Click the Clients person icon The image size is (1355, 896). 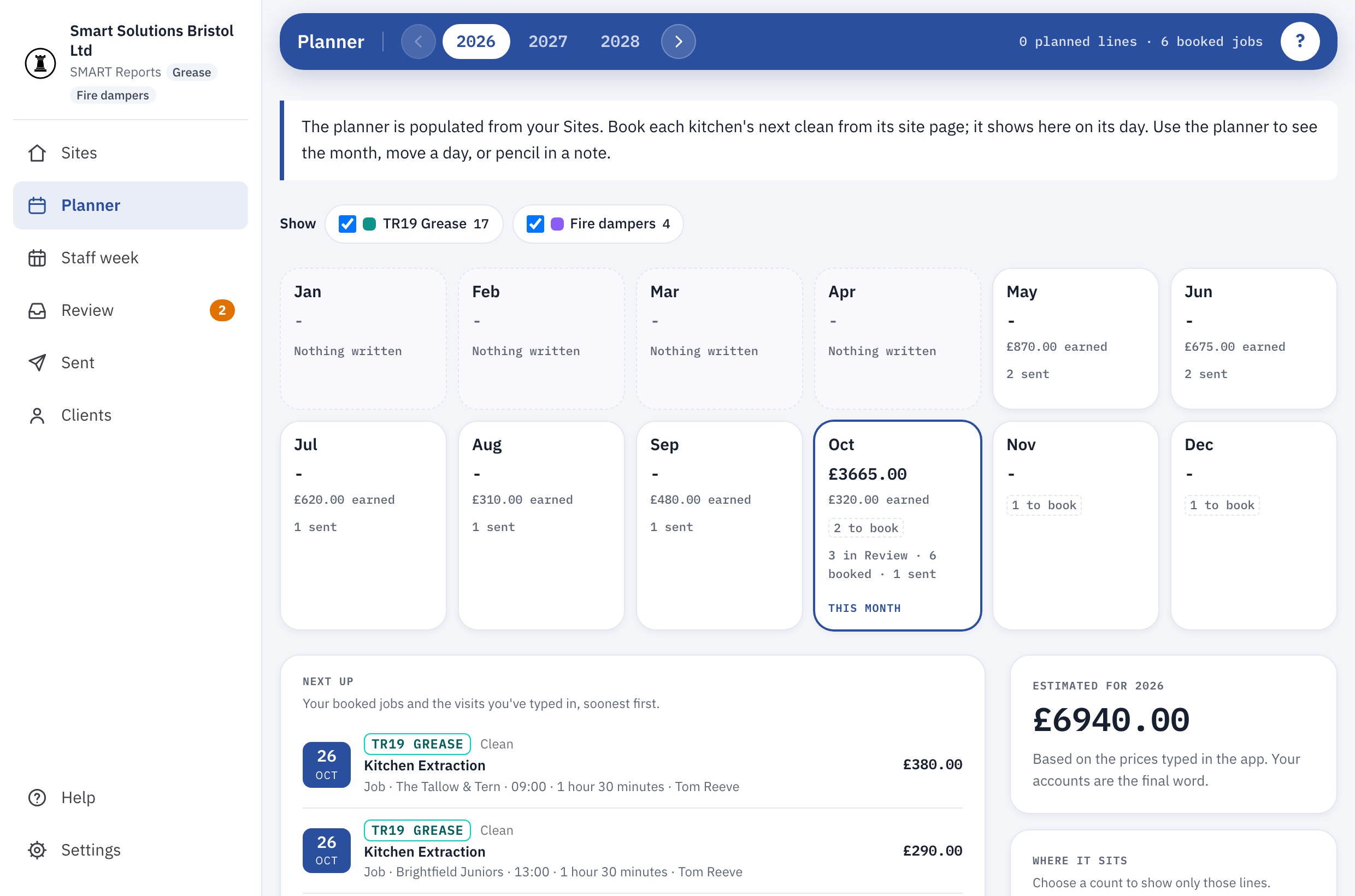pos(37,415)
